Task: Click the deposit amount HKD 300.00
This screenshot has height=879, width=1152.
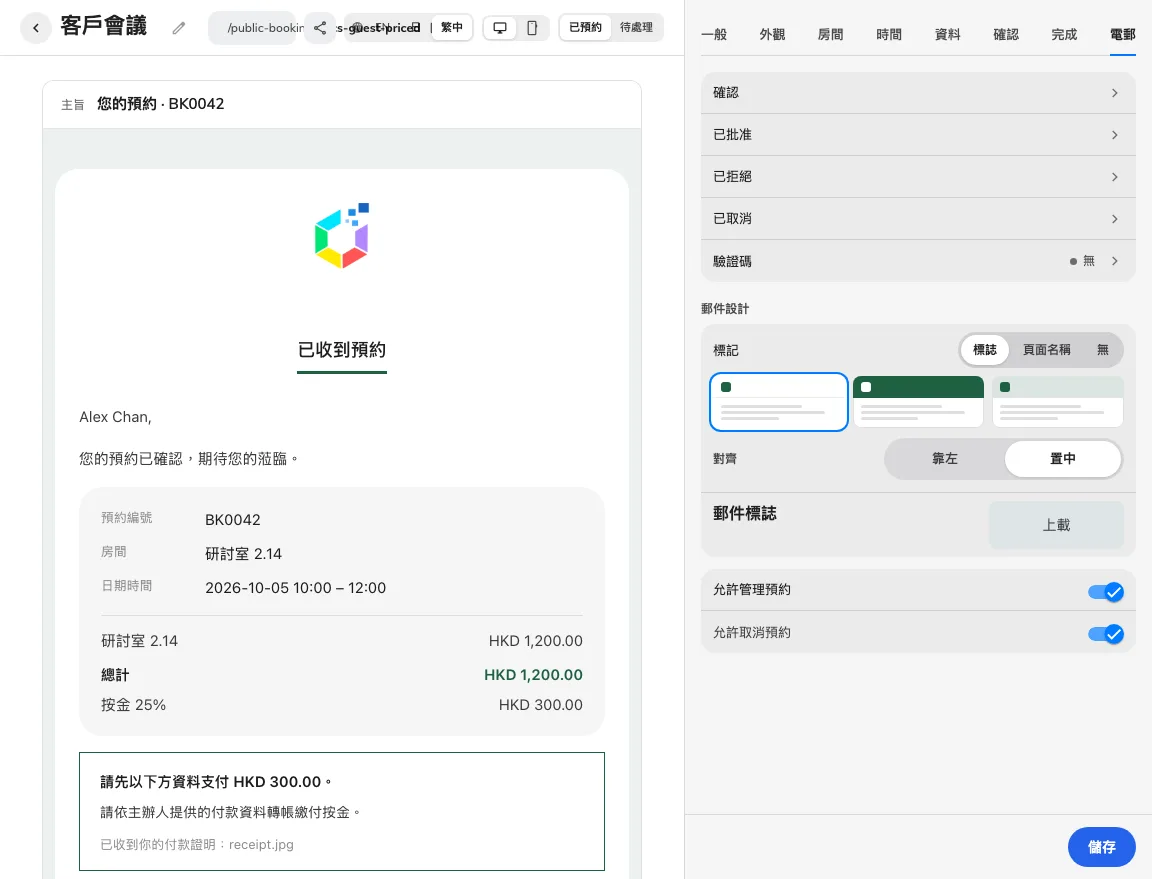Action: 541,705
